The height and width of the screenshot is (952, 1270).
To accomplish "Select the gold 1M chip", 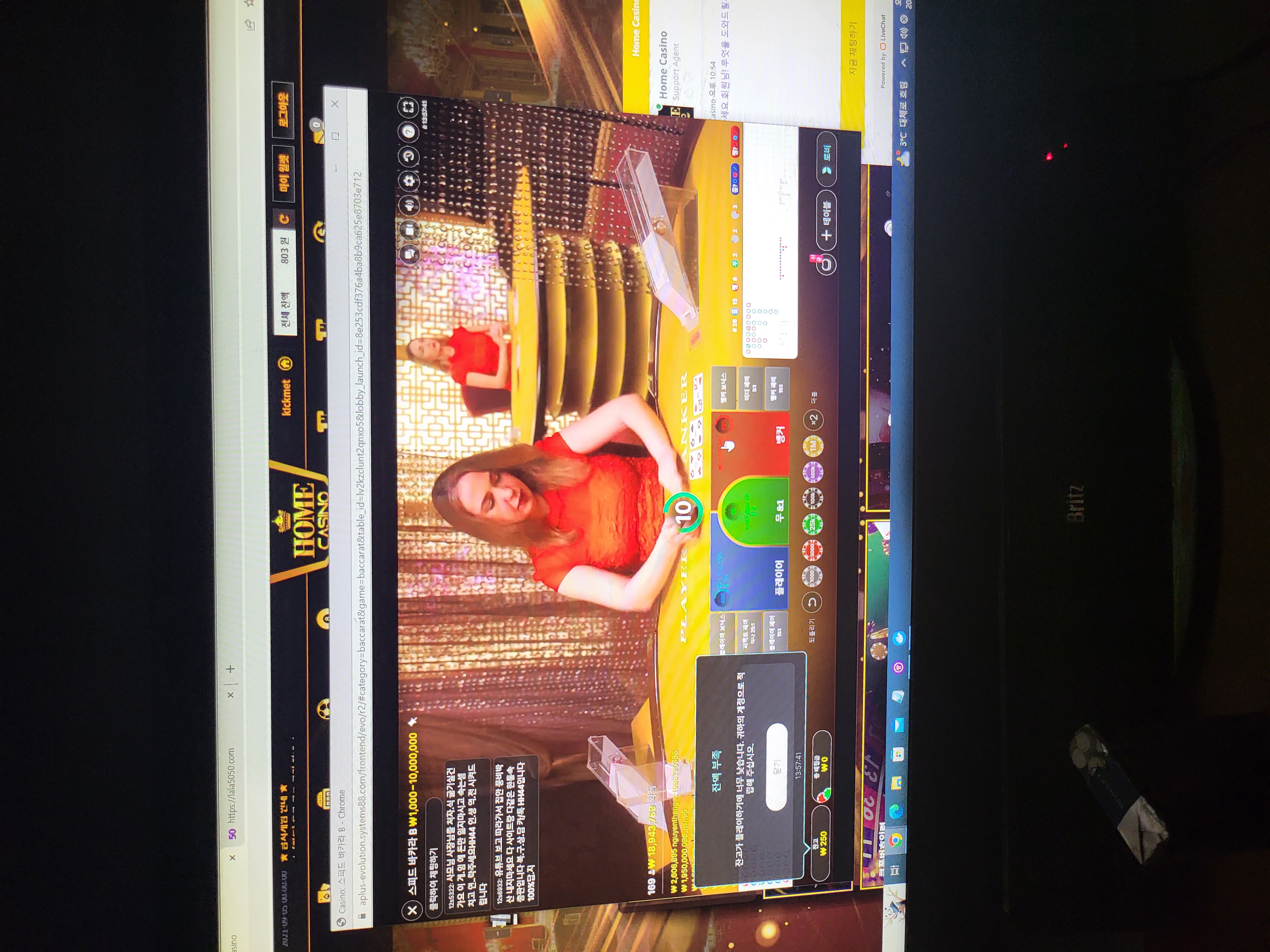I will click(813, 446).
